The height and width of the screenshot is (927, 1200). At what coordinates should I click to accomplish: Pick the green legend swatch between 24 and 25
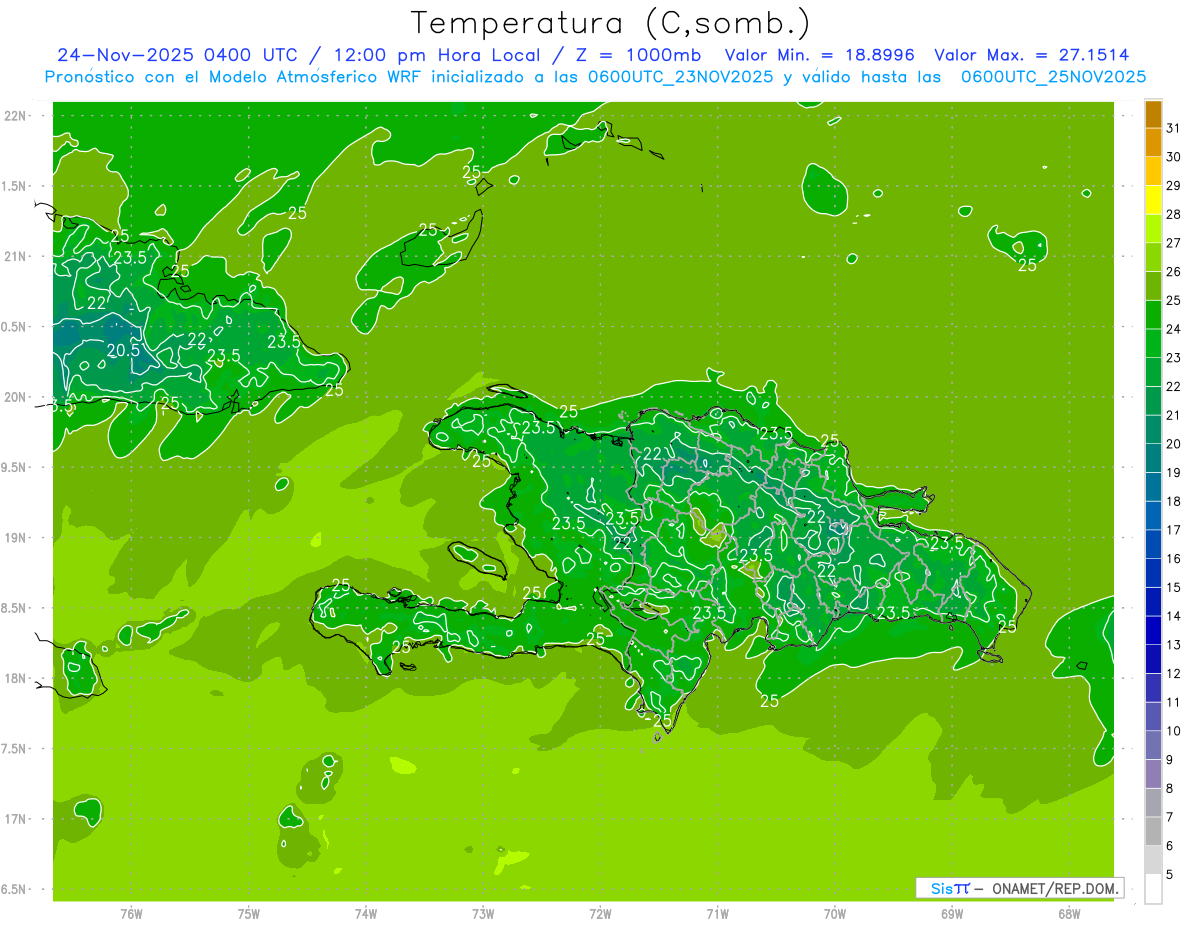[1153, 314]
